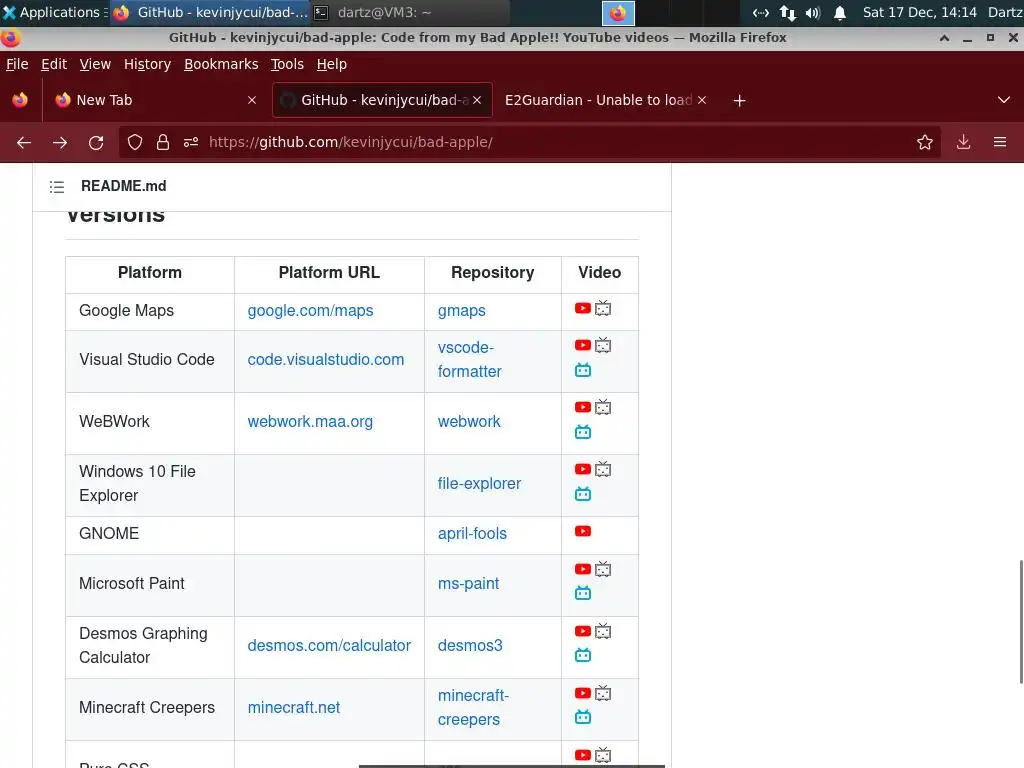Show tracking protection shield info
This screenshot has height=768, width=1024.
click(135, 142)
